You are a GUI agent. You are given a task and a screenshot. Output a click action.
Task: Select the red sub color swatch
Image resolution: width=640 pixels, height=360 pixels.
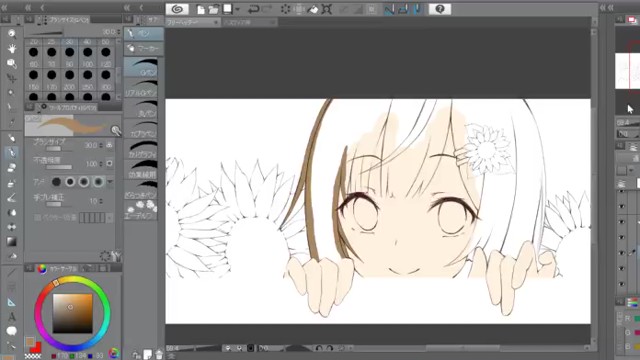37,348
